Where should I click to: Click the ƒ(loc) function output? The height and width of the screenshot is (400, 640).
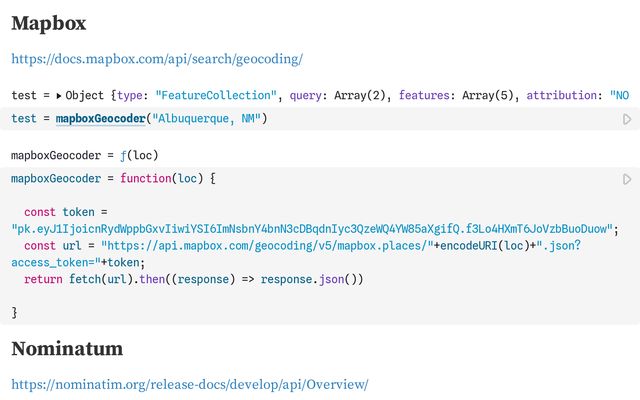click(138, 155)
